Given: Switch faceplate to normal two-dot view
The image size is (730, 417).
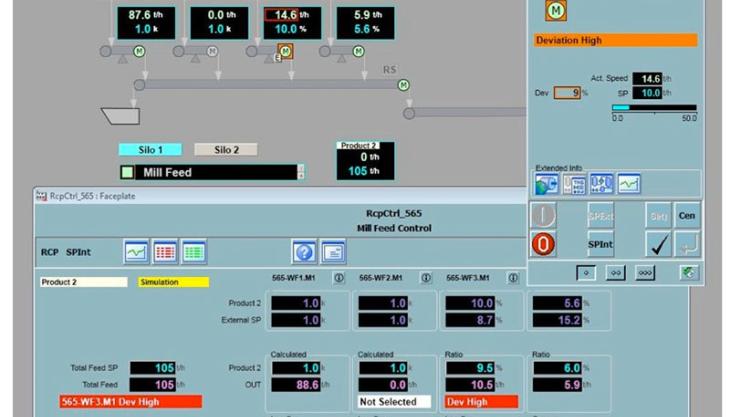Looking at the screenshot, I should 615,273.
